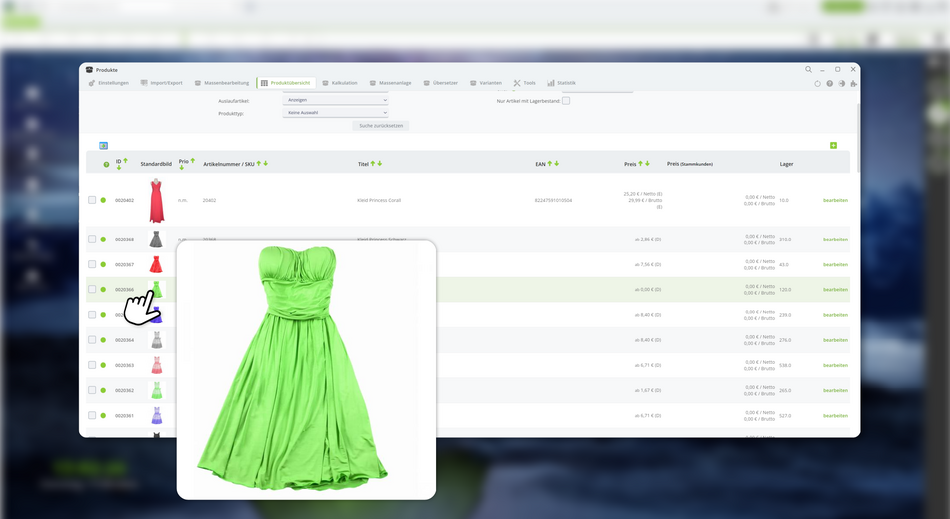Image resolution: width=950 pixels, height=519 pixels.
Task: Tick checkbox for product 0020402
Action: pos(92,200)
